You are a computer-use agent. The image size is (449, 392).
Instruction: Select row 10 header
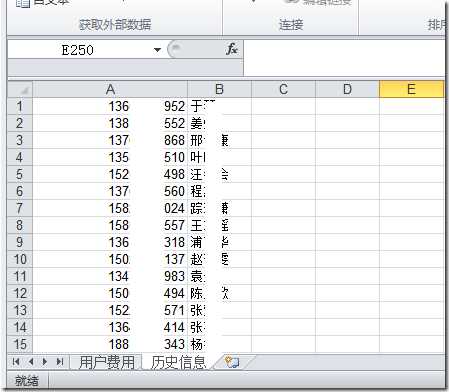tap(20, 259)
